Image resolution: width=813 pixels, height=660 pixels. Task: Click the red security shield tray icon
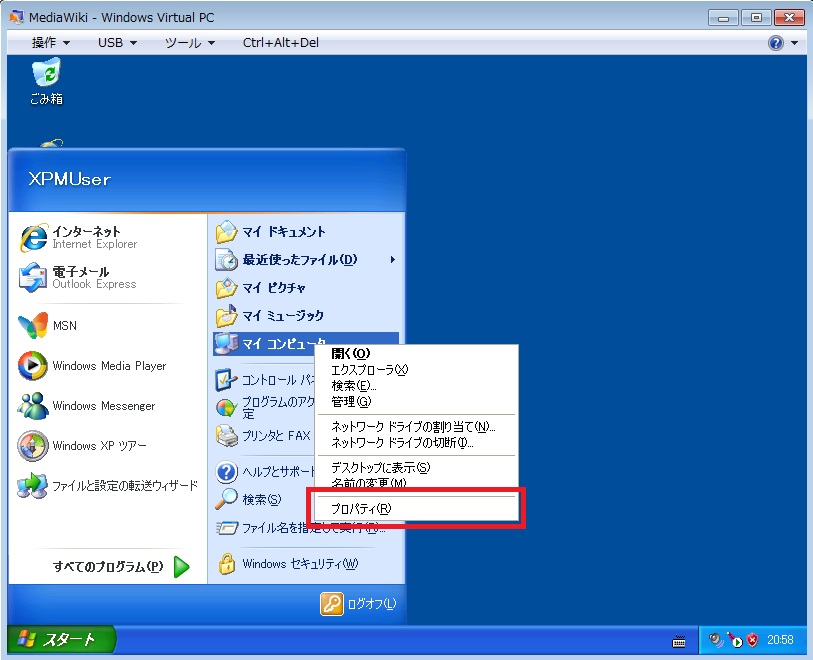point(752,640)
